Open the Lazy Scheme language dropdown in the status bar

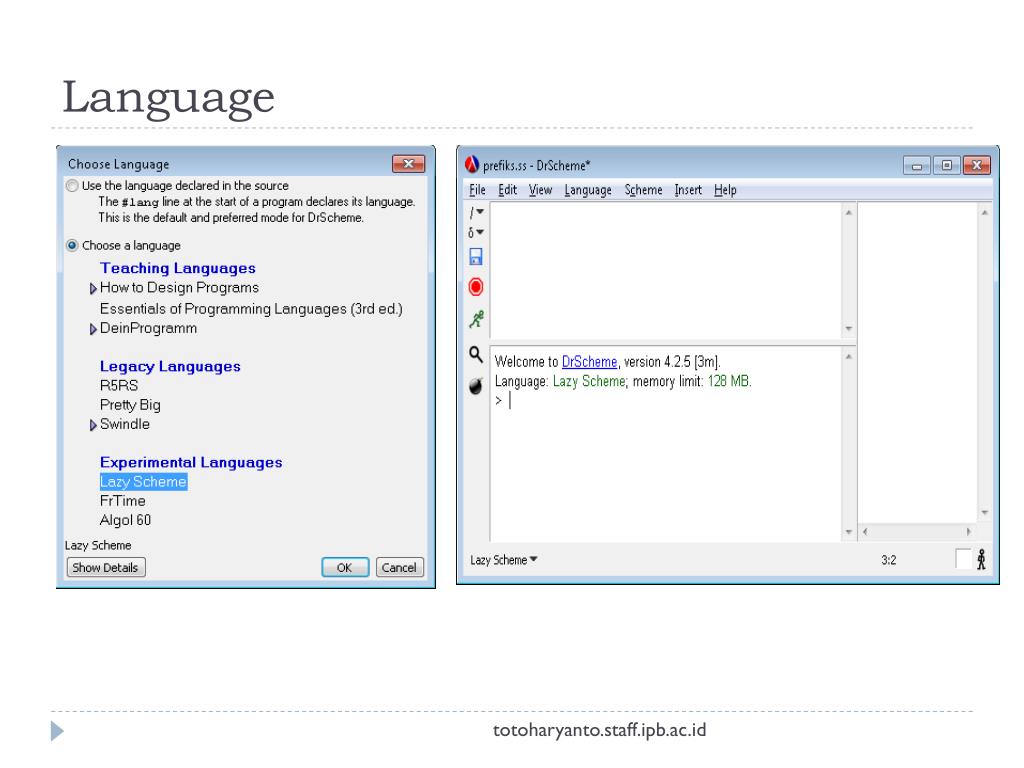pos(504,560)
